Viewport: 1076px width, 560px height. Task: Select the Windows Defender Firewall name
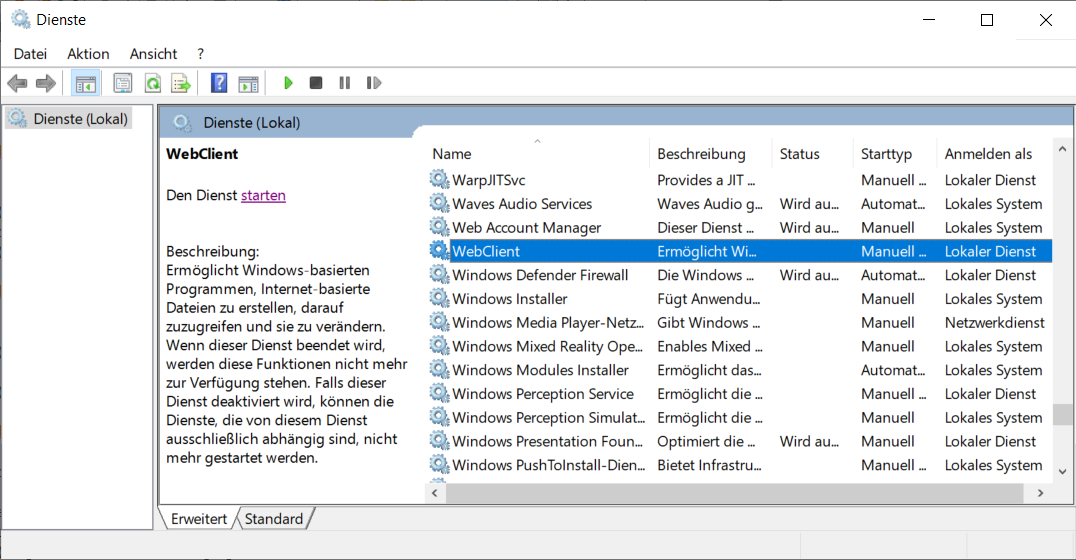coord(540,275)
